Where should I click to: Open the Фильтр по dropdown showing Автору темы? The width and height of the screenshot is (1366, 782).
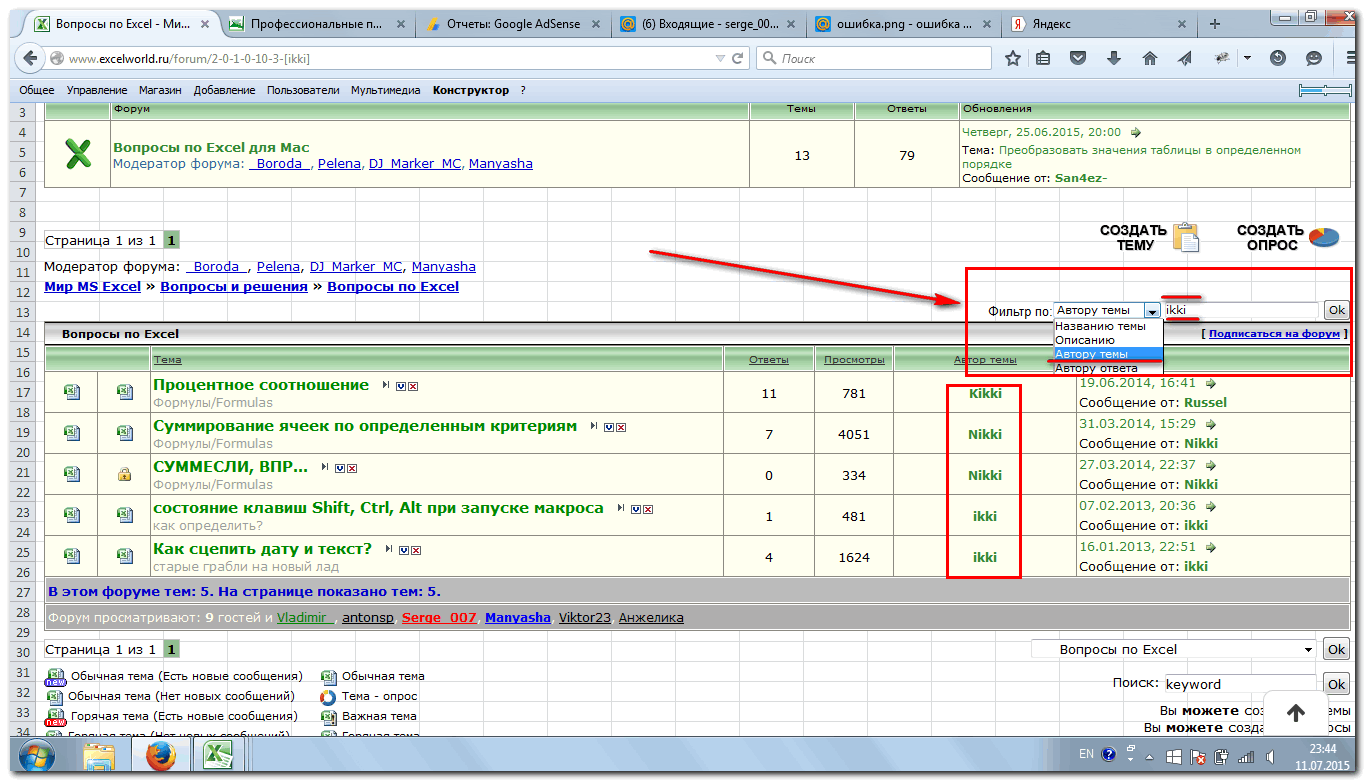coord(1107,311)
